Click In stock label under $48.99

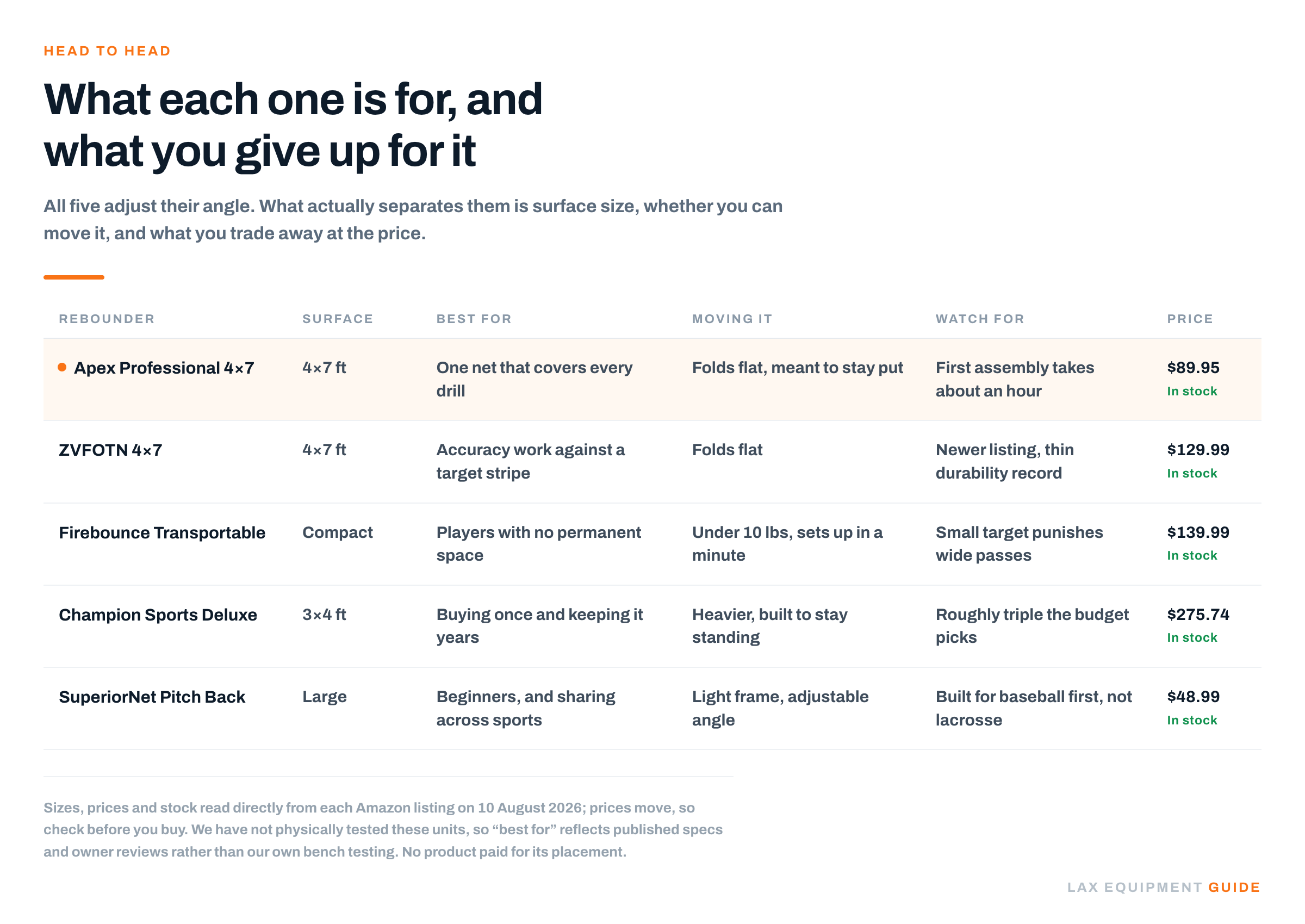pos(1191,720)
